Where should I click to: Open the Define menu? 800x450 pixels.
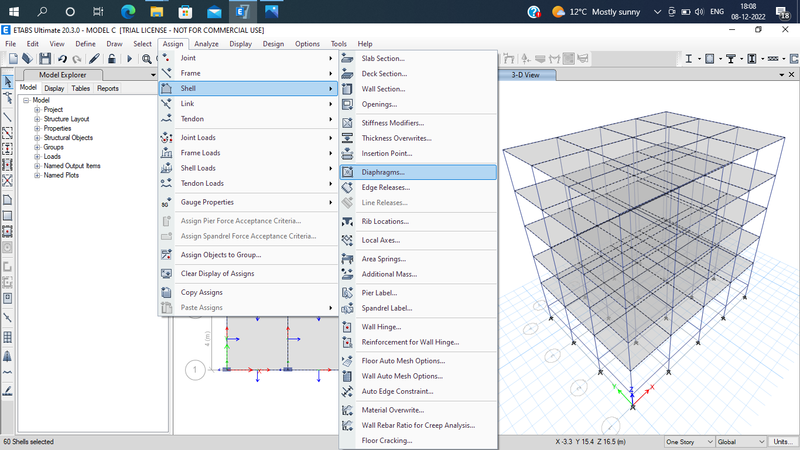point(85,44)
